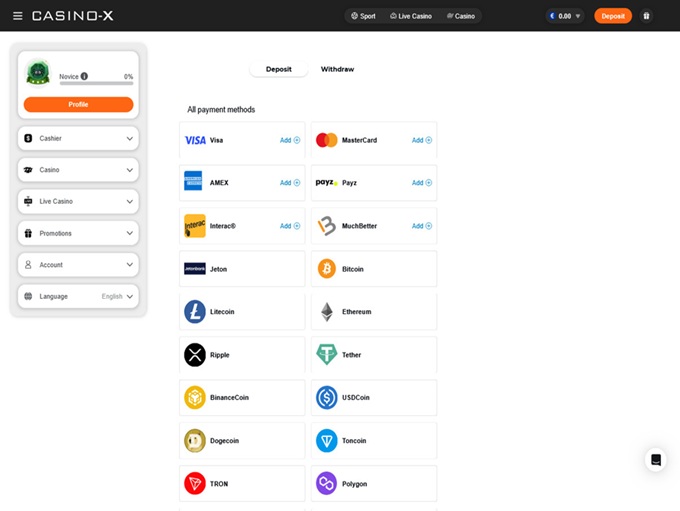The height and width of the screenshot is (511, 680).
Task: Click the Novice level progress bar
Action: tap(96, 84)
